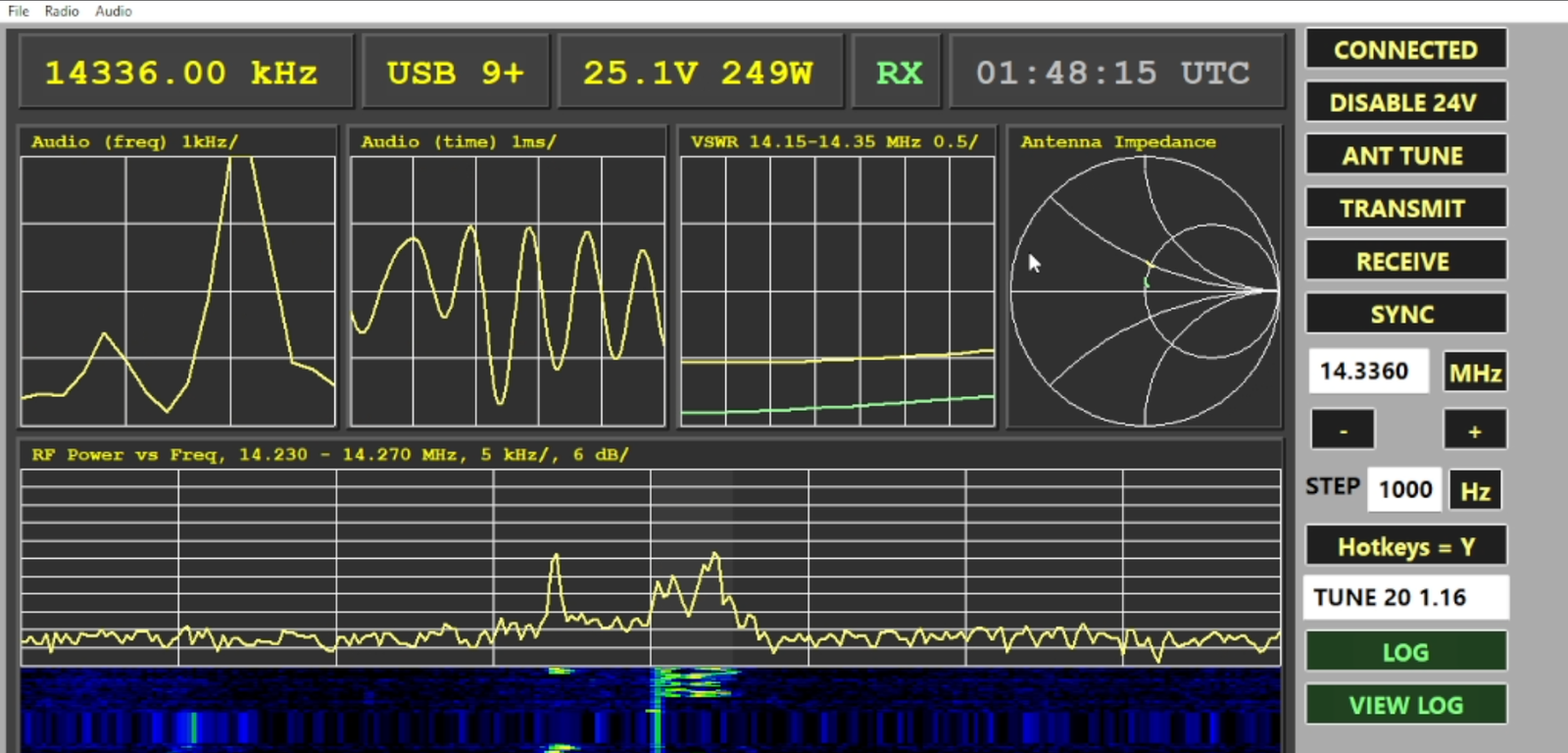
Task: Start antenna tuning with ANT TUNE
Action: click(1405, 156)
